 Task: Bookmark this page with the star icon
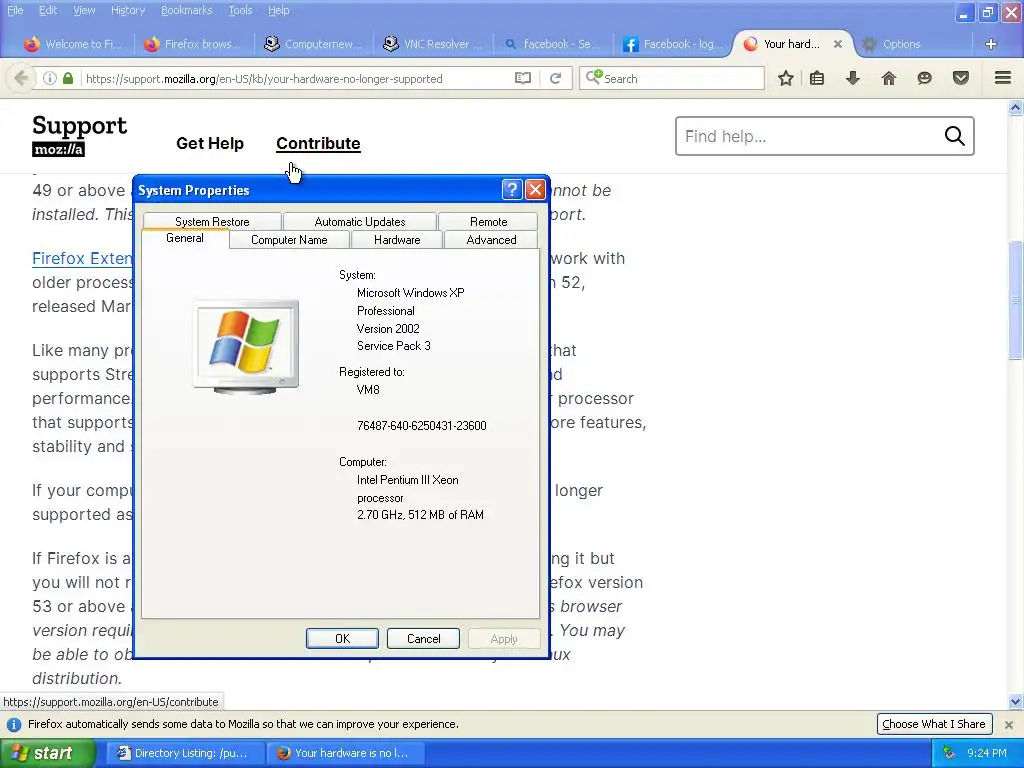tap(786, 78)
